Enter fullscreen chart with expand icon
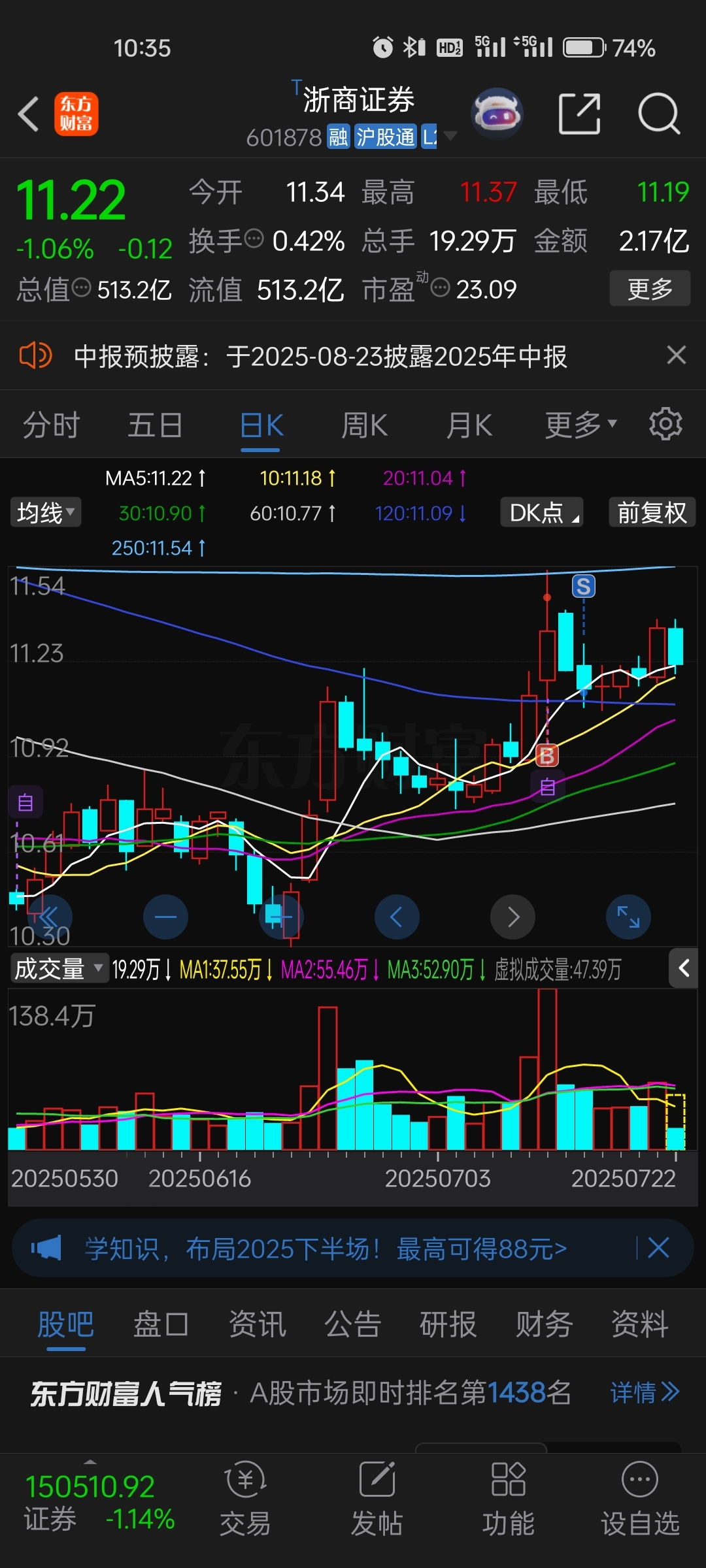 click(x=629, y=917)
